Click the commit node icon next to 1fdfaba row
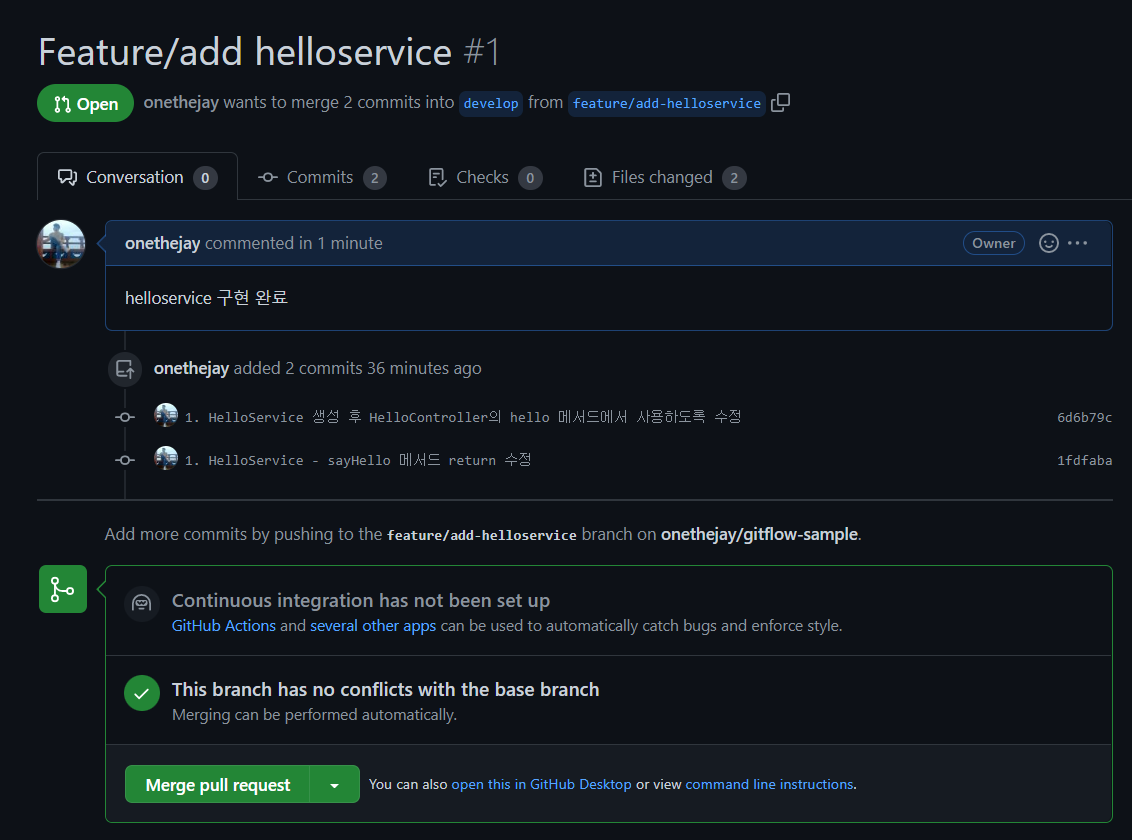Viewport: 1132px width, 840px height. click(125, 460)
